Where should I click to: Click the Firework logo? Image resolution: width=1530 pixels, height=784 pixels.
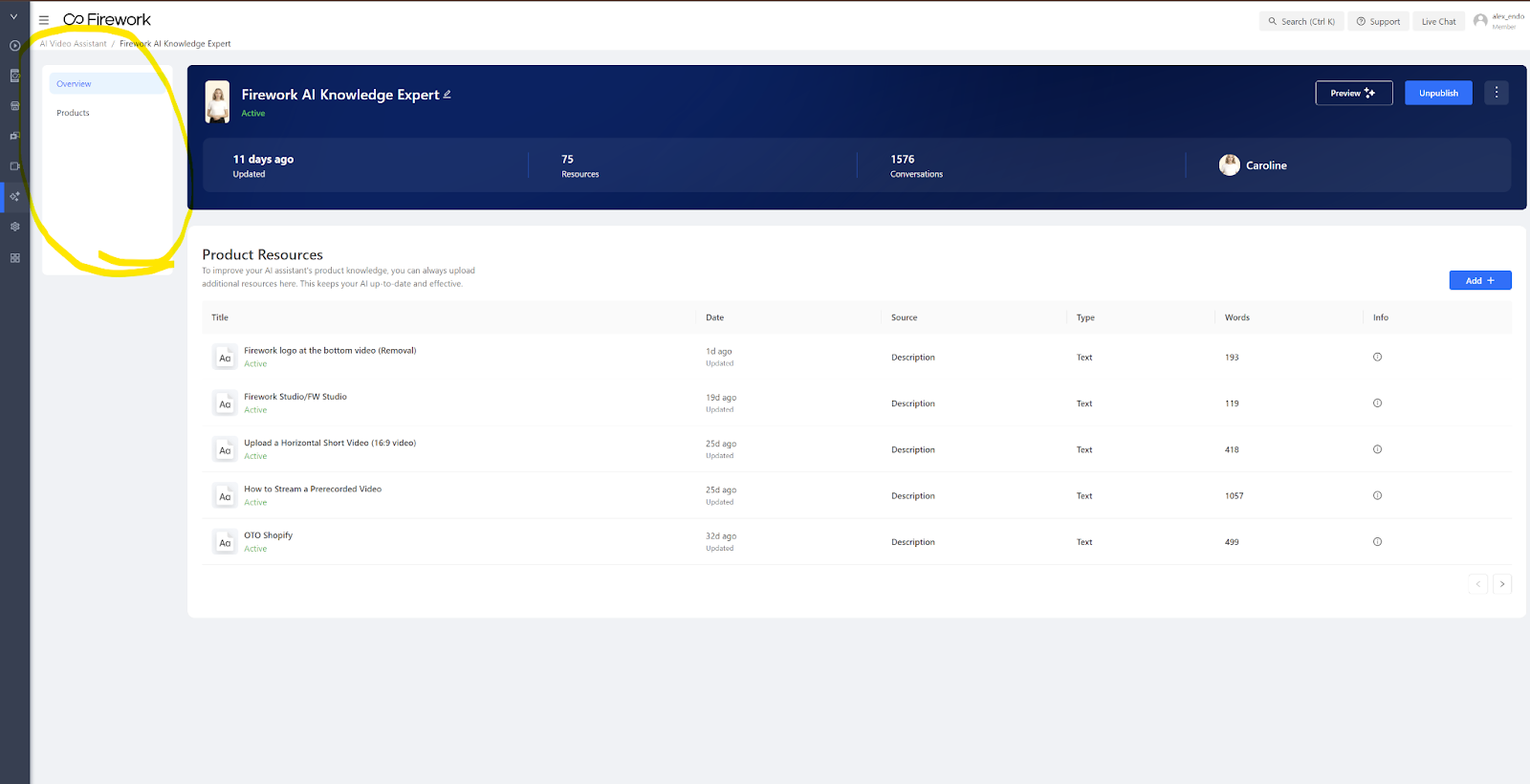click(107, 19)
